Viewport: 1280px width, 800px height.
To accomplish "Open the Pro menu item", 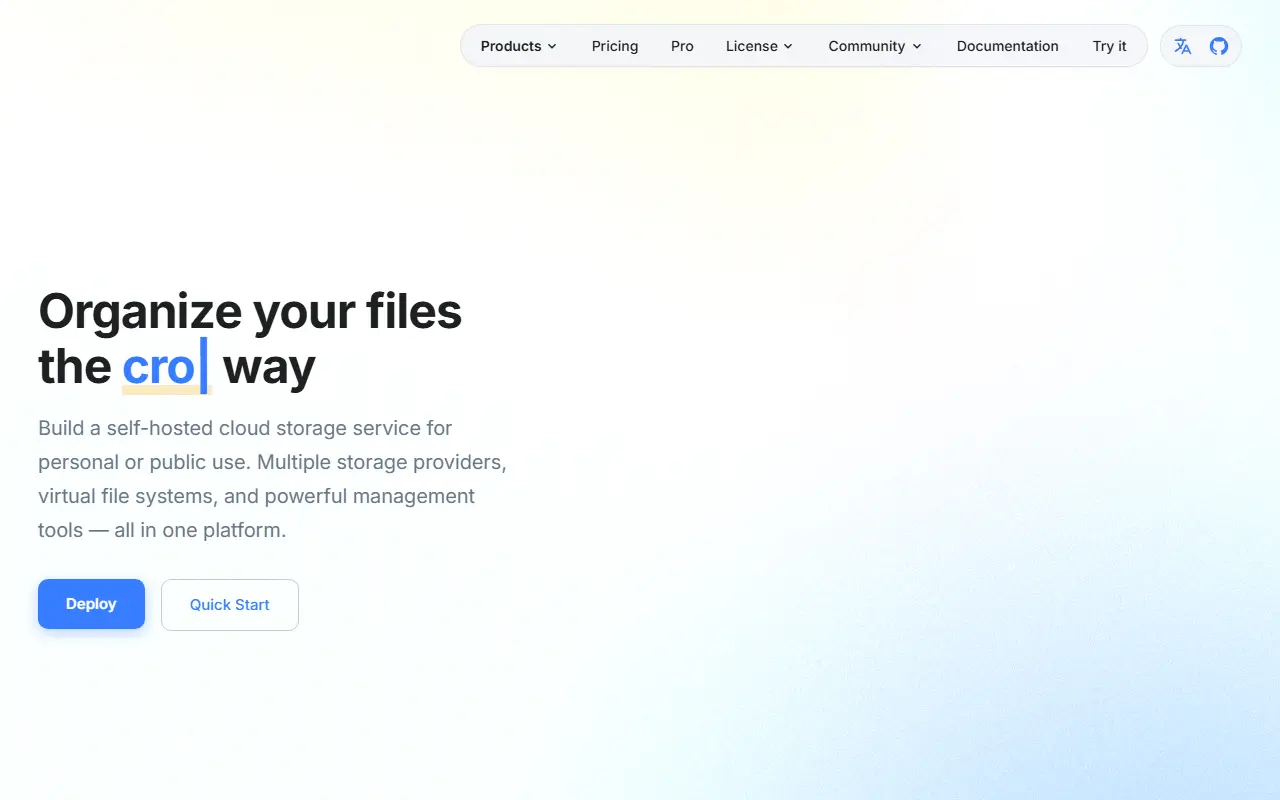I will [682, 46].
